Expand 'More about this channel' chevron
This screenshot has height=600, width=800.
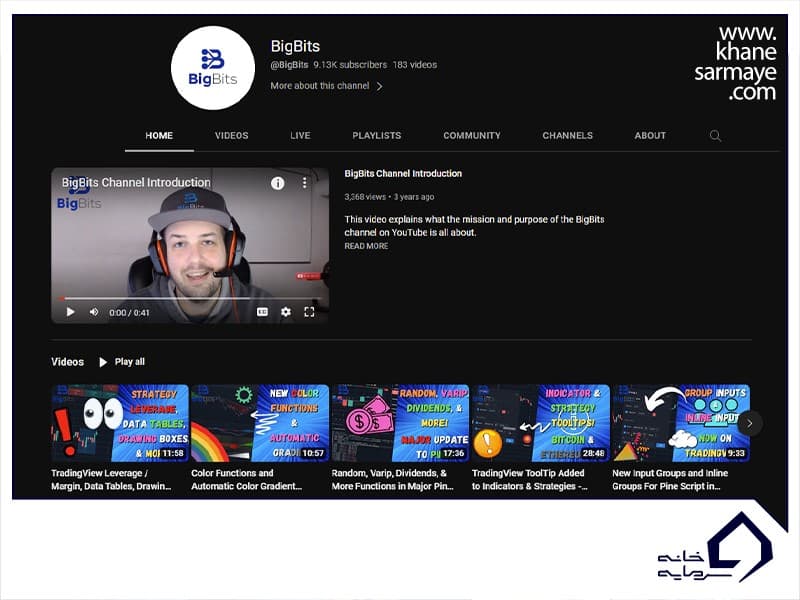click(x=379, y=86)
